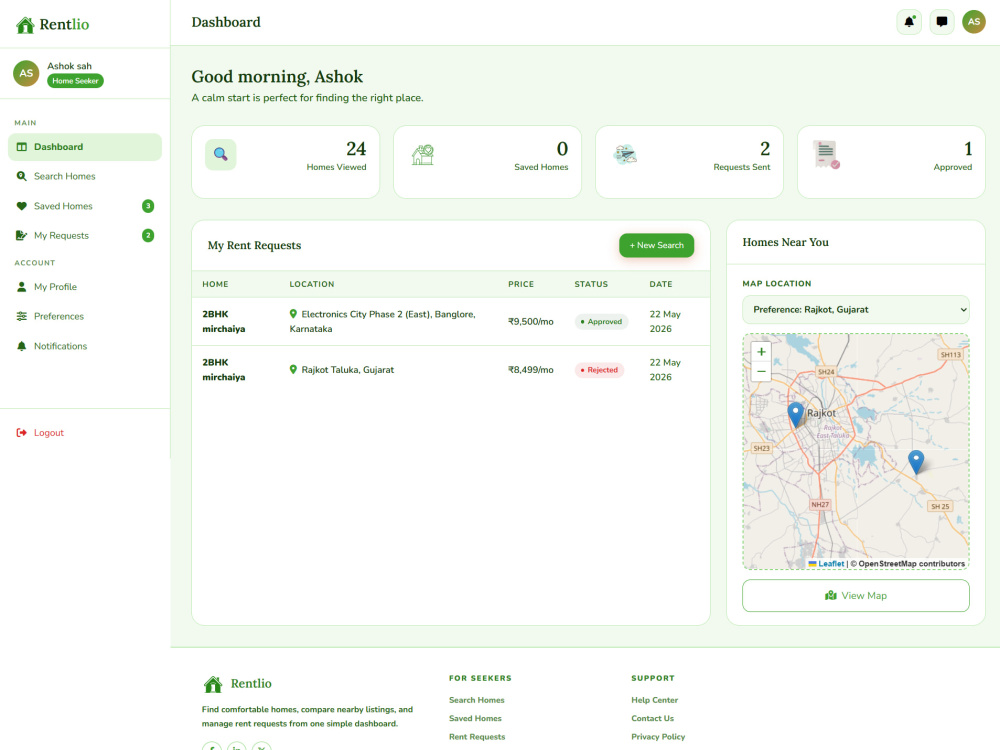Open Search Homes in the sidebar
This screenshot has width=1000, height=750.
[85, 176]
